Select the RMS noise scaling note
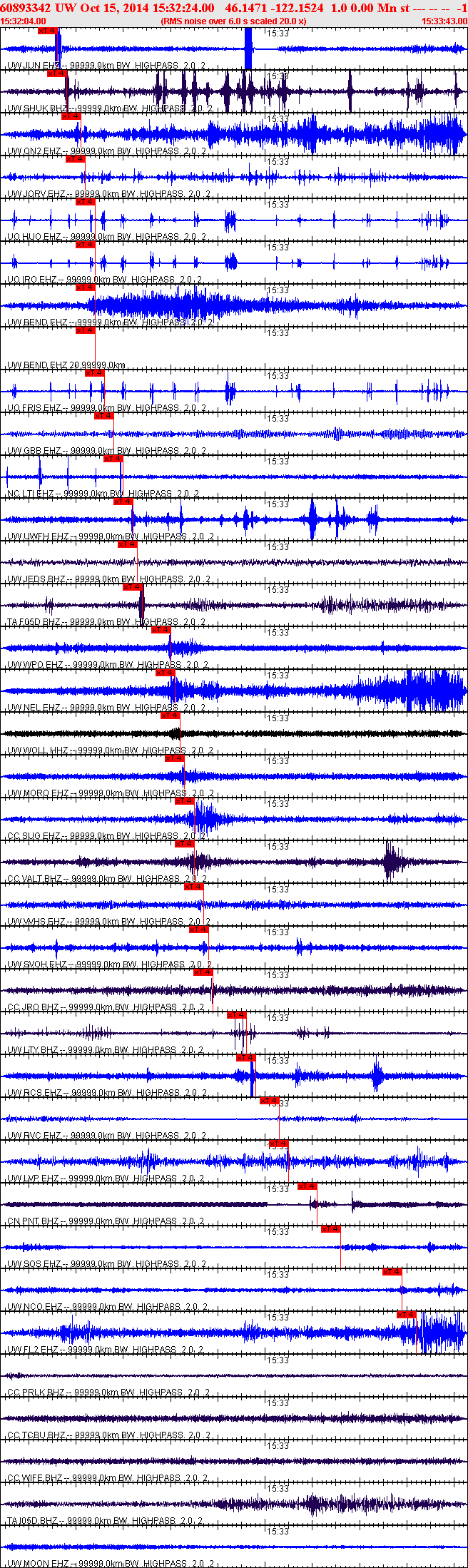 click(234, 21)
